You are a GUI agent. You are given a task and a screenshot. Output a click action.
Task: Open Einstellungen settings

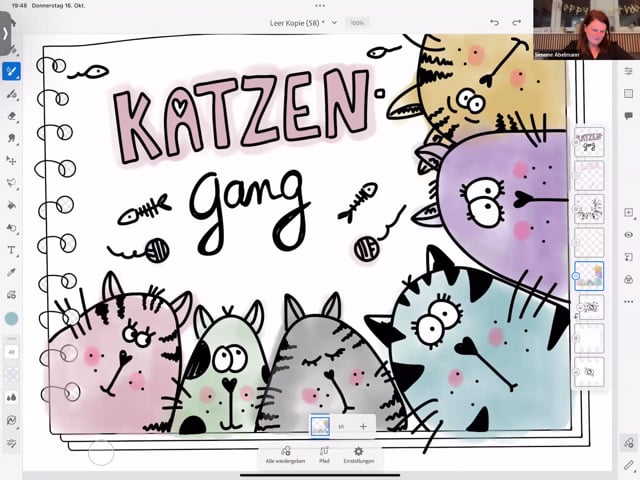[x=358, y=455]
